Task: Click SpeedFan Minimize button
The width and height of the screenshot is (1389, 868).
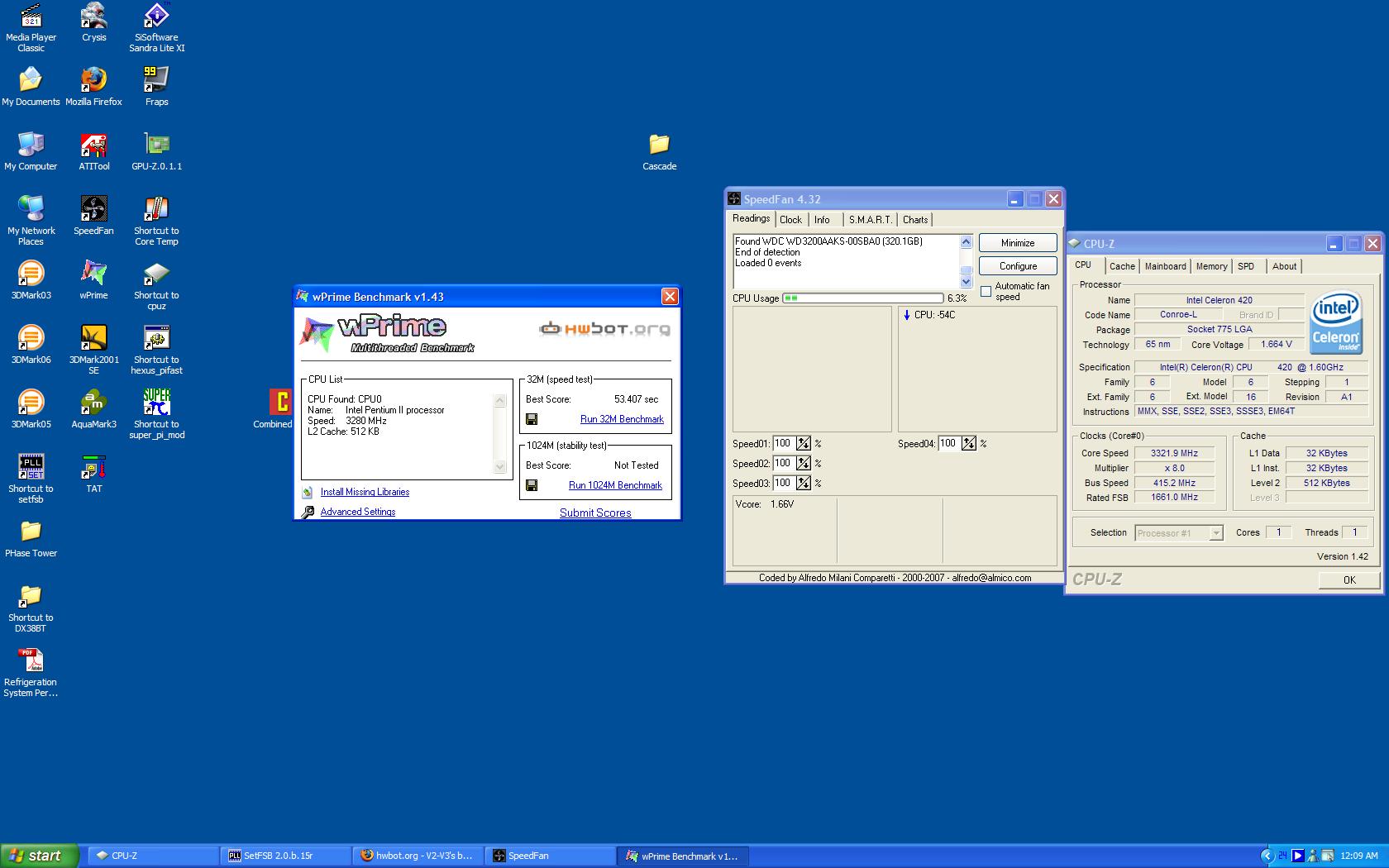Action: coord(1018,243)
